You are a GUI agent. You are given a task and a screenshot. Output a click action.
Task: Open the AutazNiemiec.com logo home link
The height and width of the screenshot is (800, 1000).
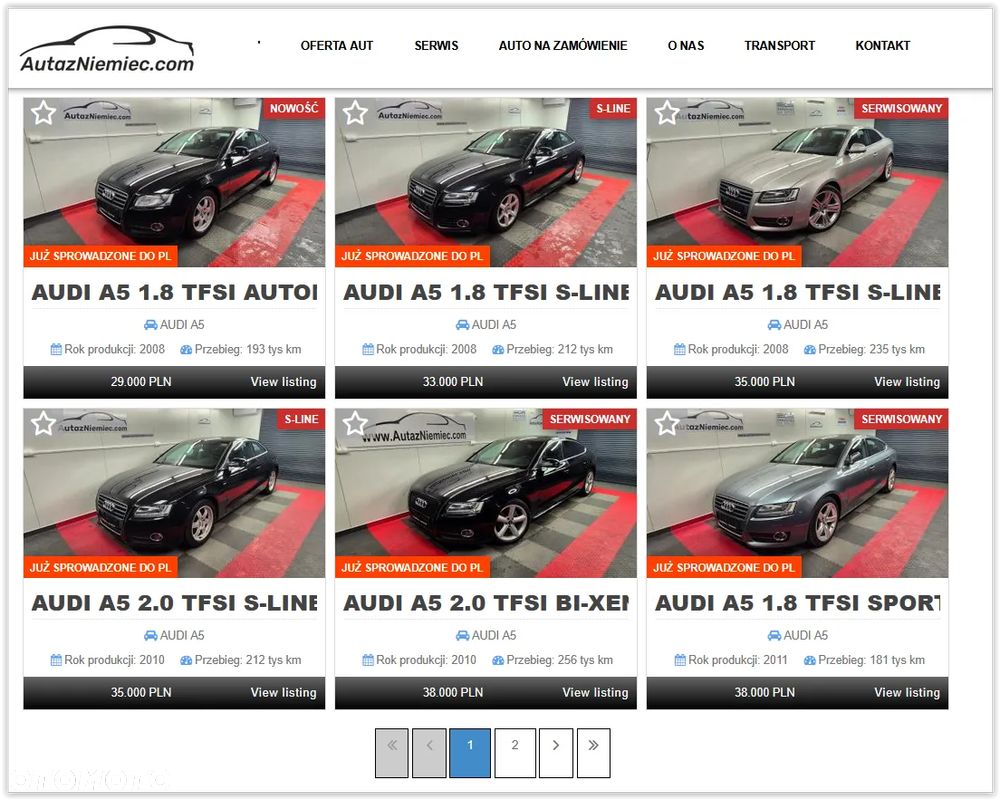click(107, 50)
